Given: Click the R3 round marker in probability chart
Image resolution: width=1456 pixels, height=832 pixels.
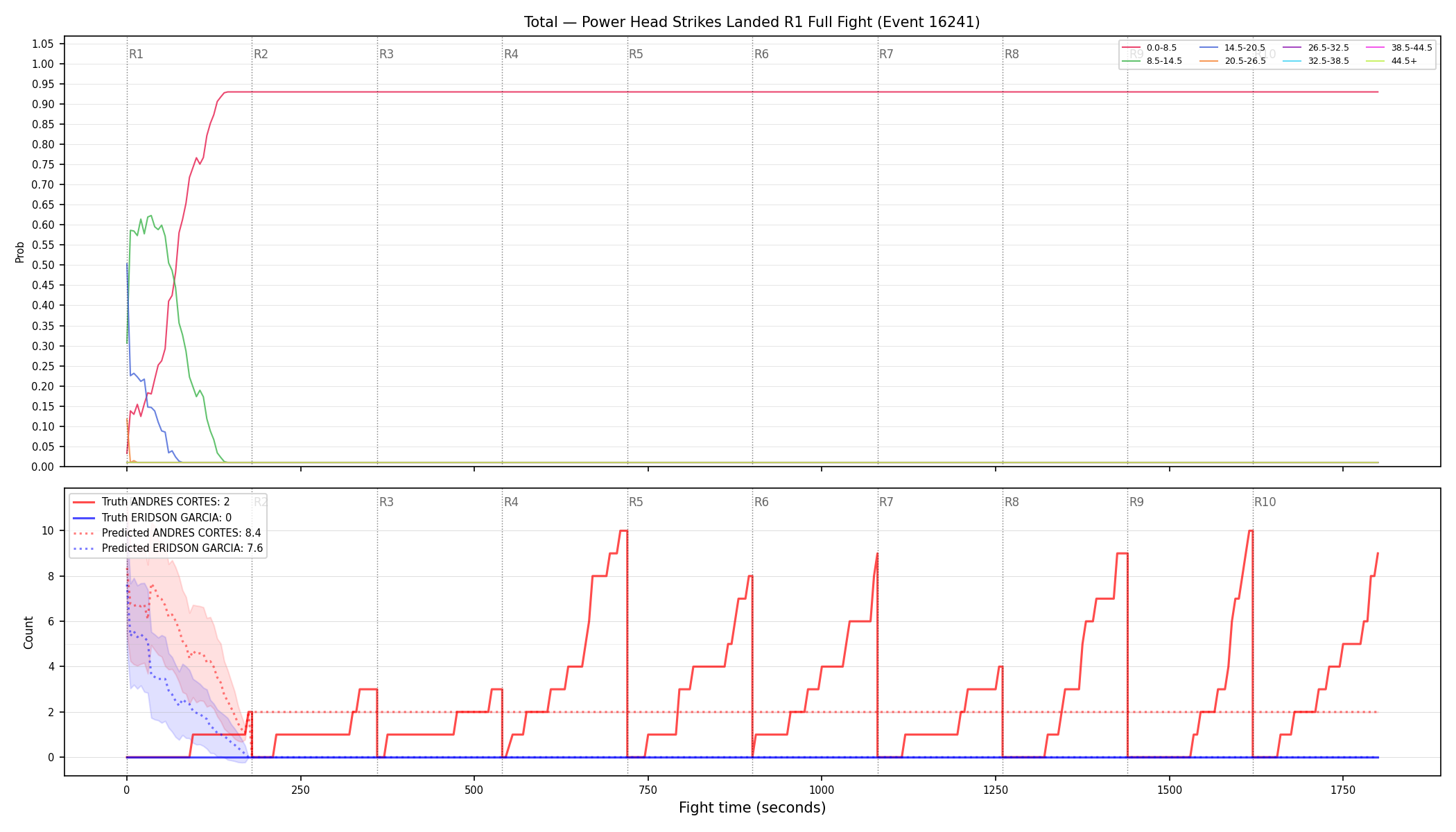Looking at the screenshot, I should [386, 54].
